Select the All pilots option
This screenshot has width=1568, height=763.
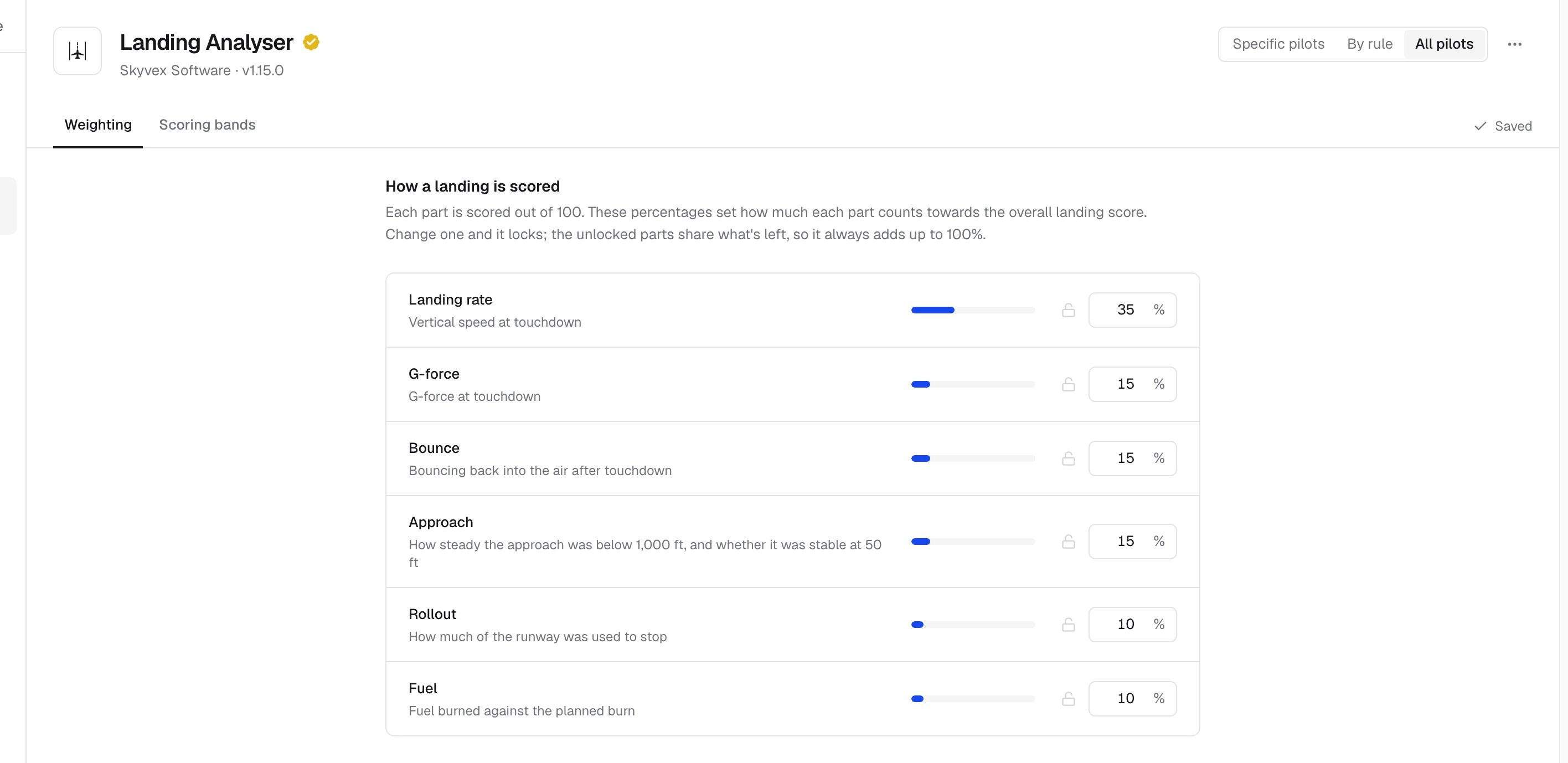coord(1444,44)
